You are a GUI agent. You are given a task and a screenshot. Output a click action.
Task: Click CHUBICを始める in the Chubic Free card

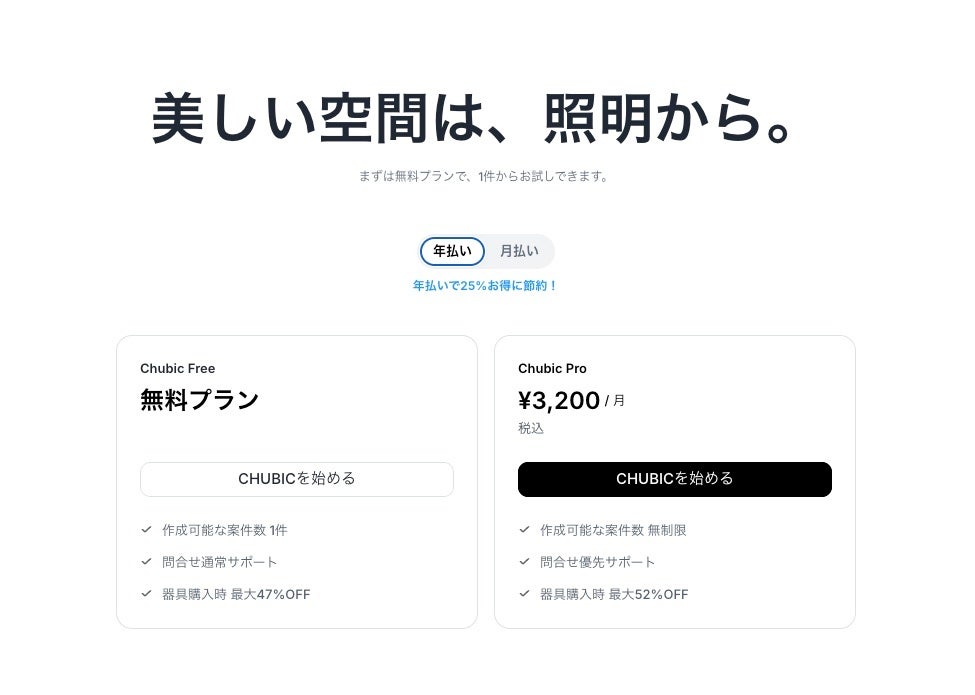point(296,479)
